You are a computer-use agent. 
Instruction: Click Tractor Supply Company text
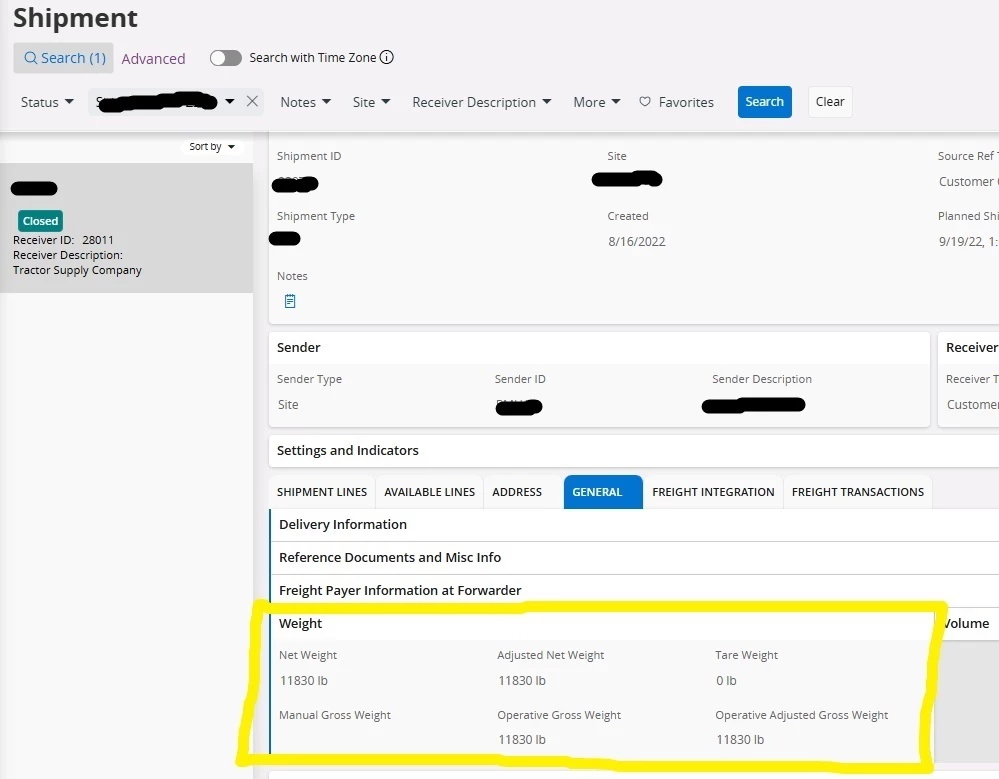77,270
